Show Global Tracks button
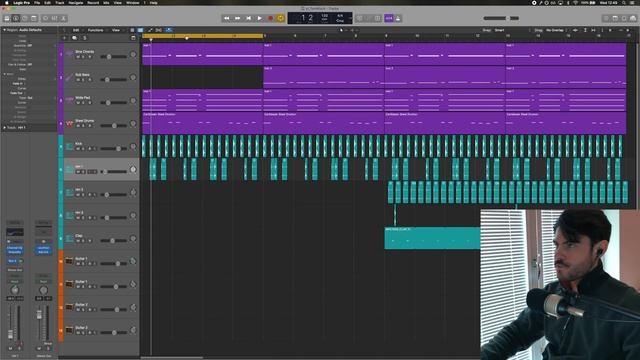Screen dimensions: 640x360 [x=133, y=38]
